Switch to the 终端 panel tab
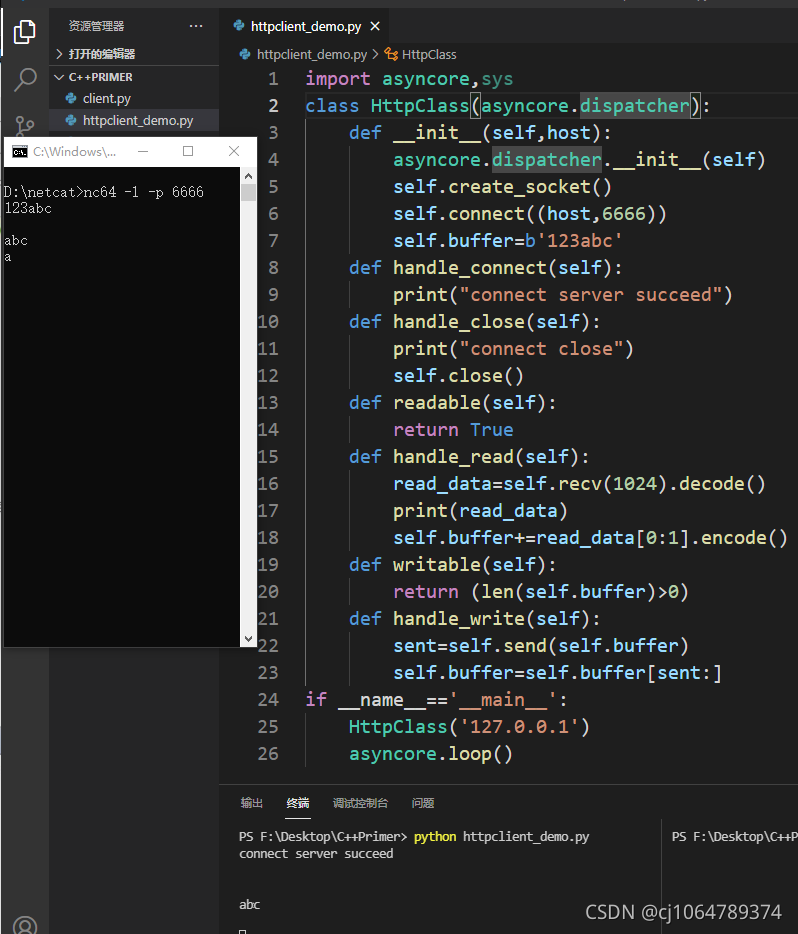This screenshot has width=798, height=934. coord(298,803)
